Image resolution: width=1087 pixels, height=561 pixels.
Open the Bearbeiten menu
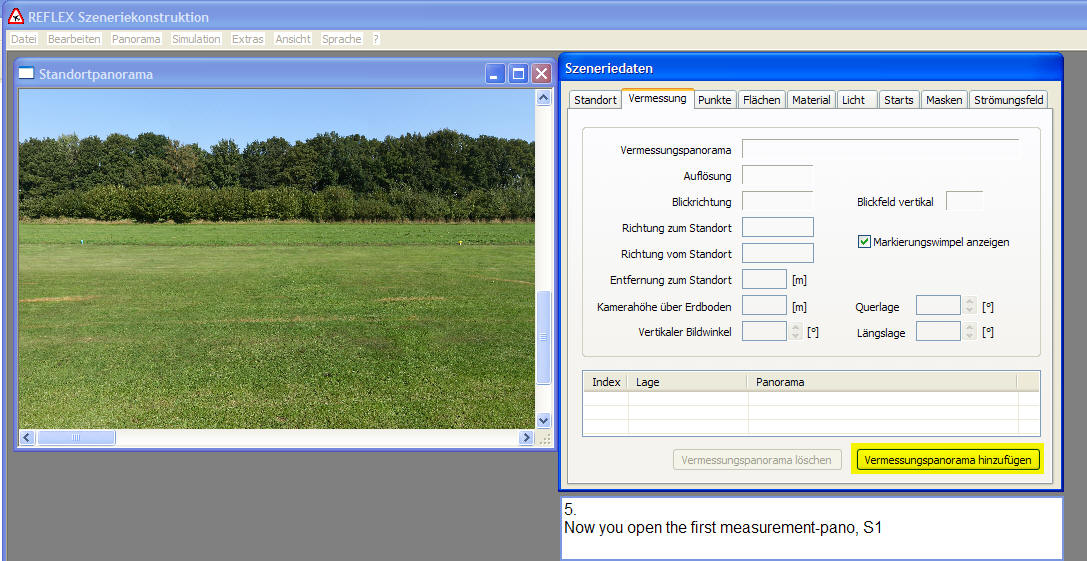(x=74, y=40)
